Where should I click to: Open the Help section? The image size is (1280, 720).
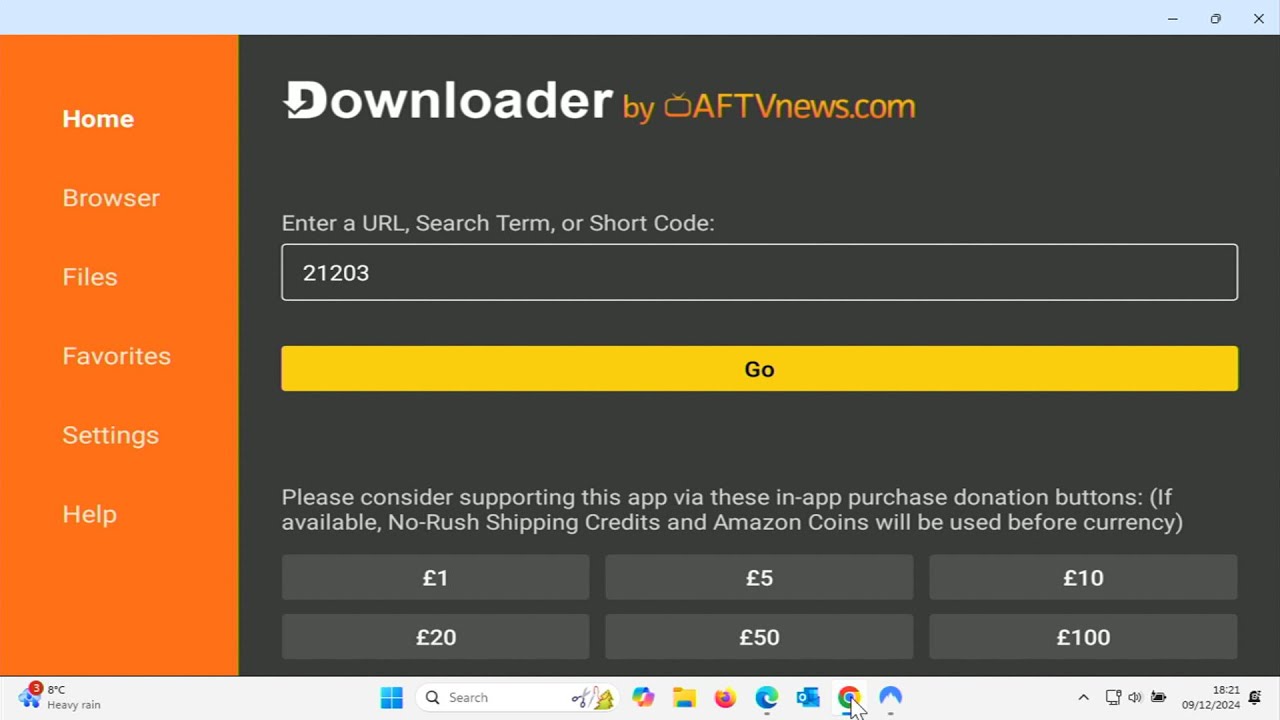coord(89,514)
